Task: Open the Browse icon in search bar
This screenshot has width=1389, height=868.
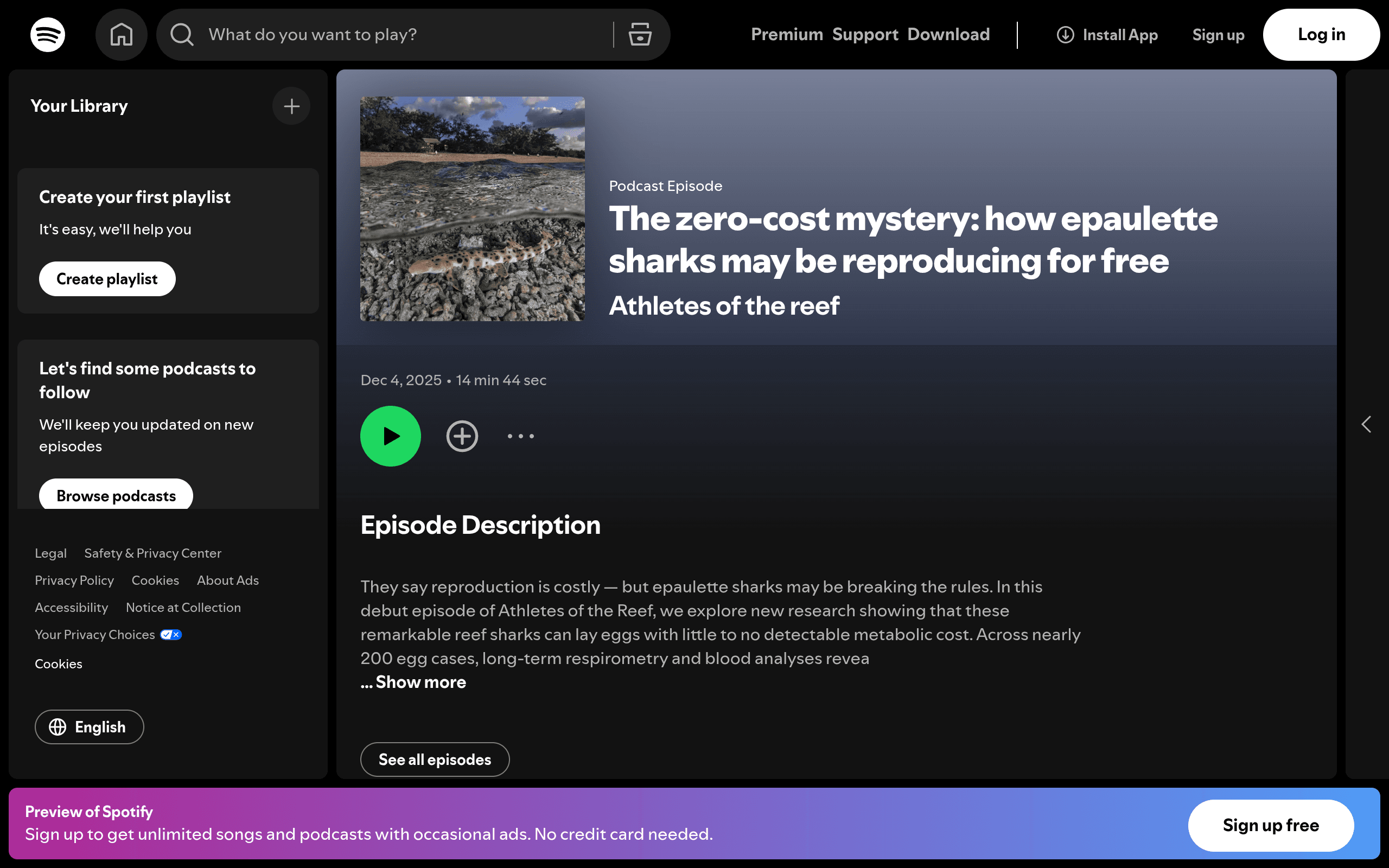Action: click(x=639, y=34)
